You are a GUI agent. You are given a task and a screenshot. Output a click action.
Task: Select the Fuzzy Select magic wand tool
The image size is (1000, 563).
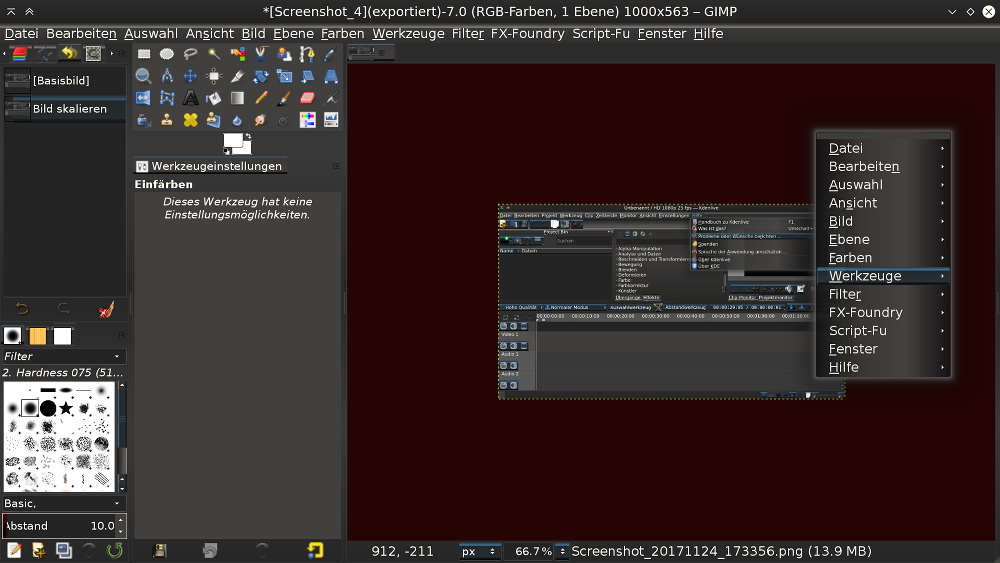coord(214,54)
